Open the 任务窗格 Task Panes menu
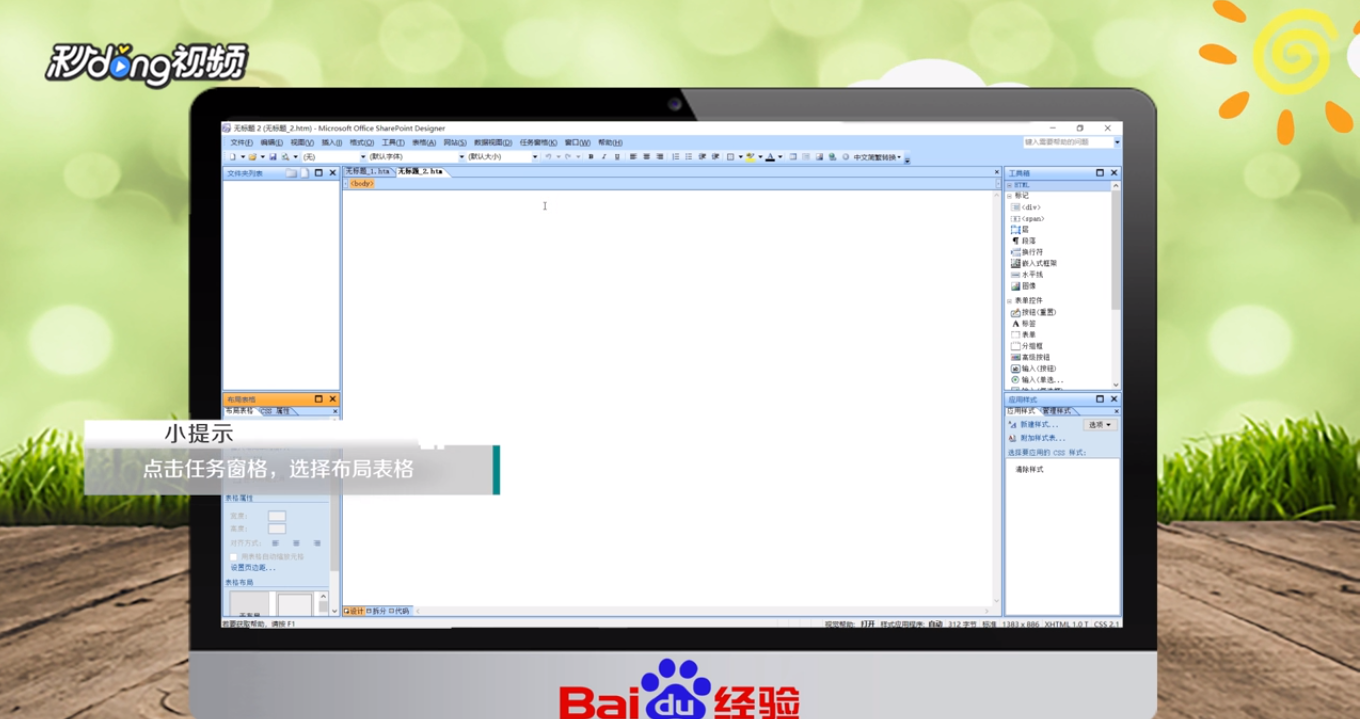Image resolution: width=1360 pixels, height=719 pixels. click(538, 142)
